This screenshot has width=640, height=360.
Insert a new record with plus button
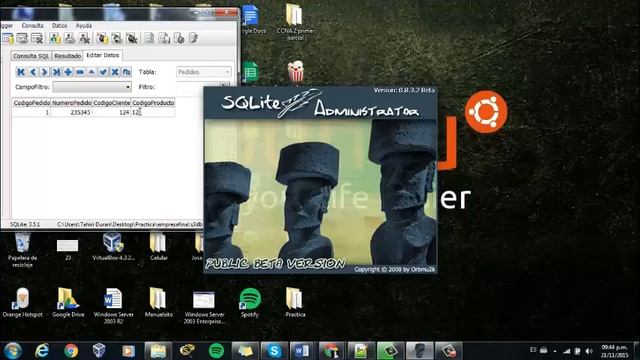coord(68,72)
